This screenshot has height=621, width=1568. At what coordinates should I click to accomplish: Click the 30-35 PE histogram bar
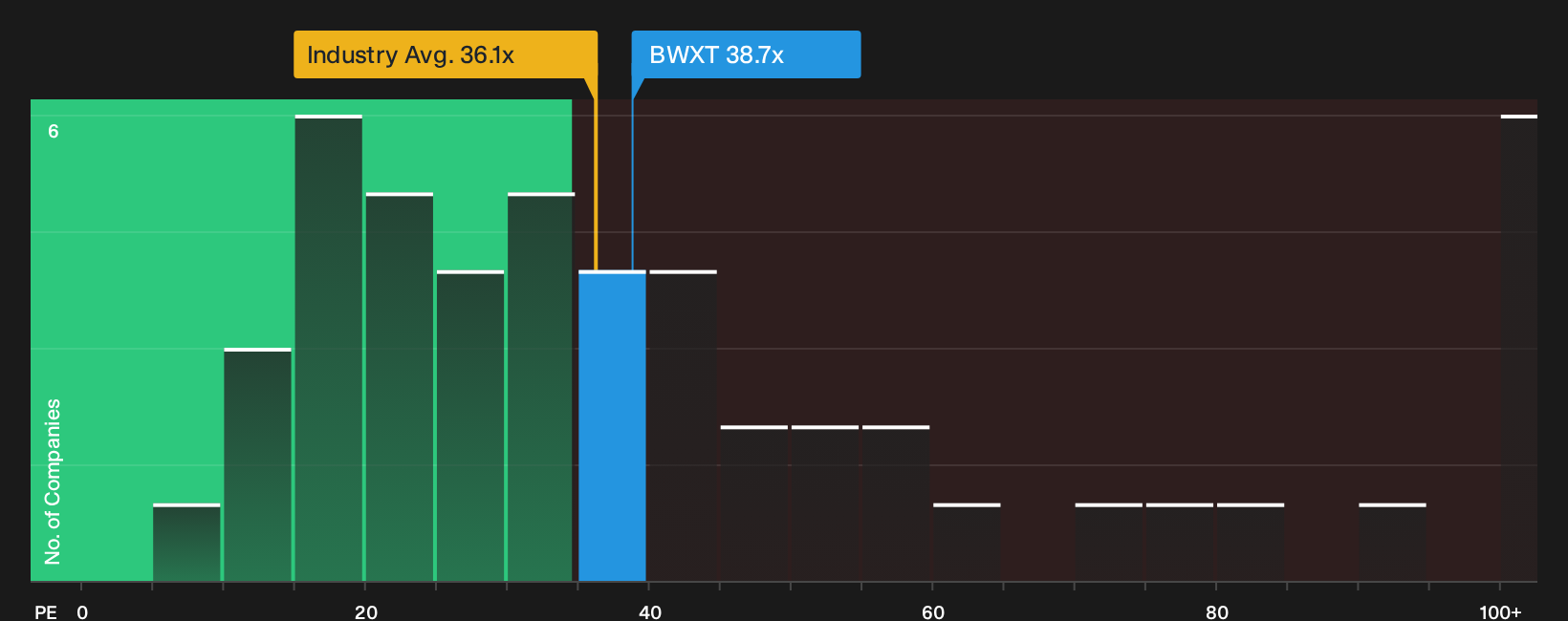[541, 387]
